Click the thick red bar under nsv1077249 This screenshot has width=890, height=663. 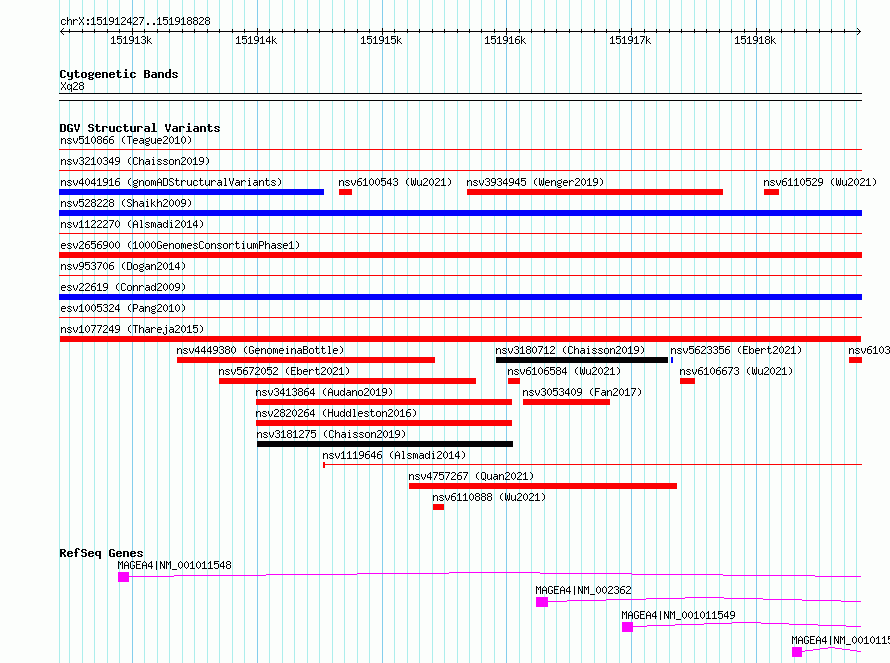(460, 339)
